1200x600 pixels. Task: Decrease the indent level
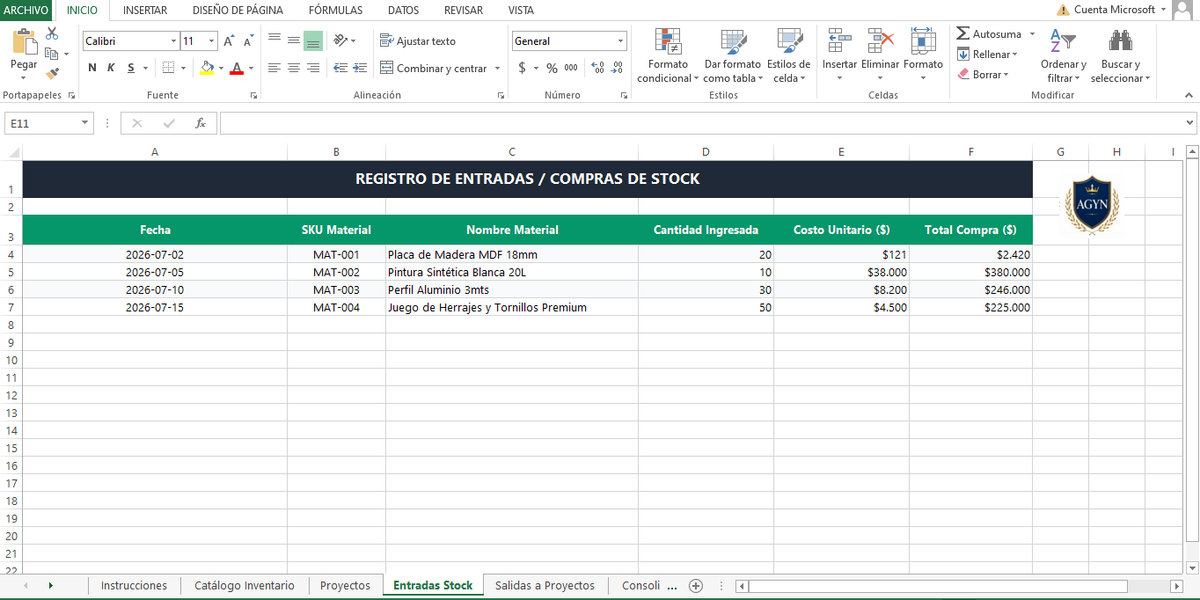[x=341, y=68]
